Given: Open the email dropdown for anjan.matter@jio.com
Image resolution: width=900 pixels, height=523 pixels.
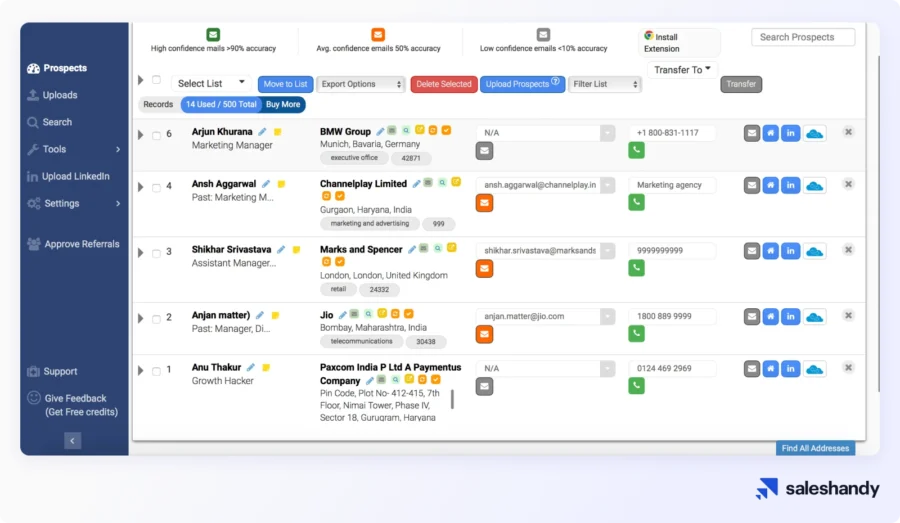Looking at the screenshot, I should pos(607,316).
